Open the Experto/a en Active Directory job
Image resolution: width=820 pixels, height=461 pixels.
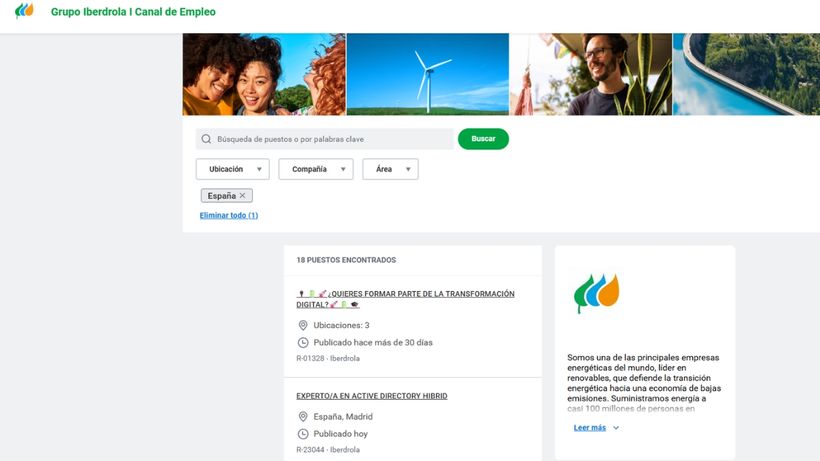pos(372,396)
